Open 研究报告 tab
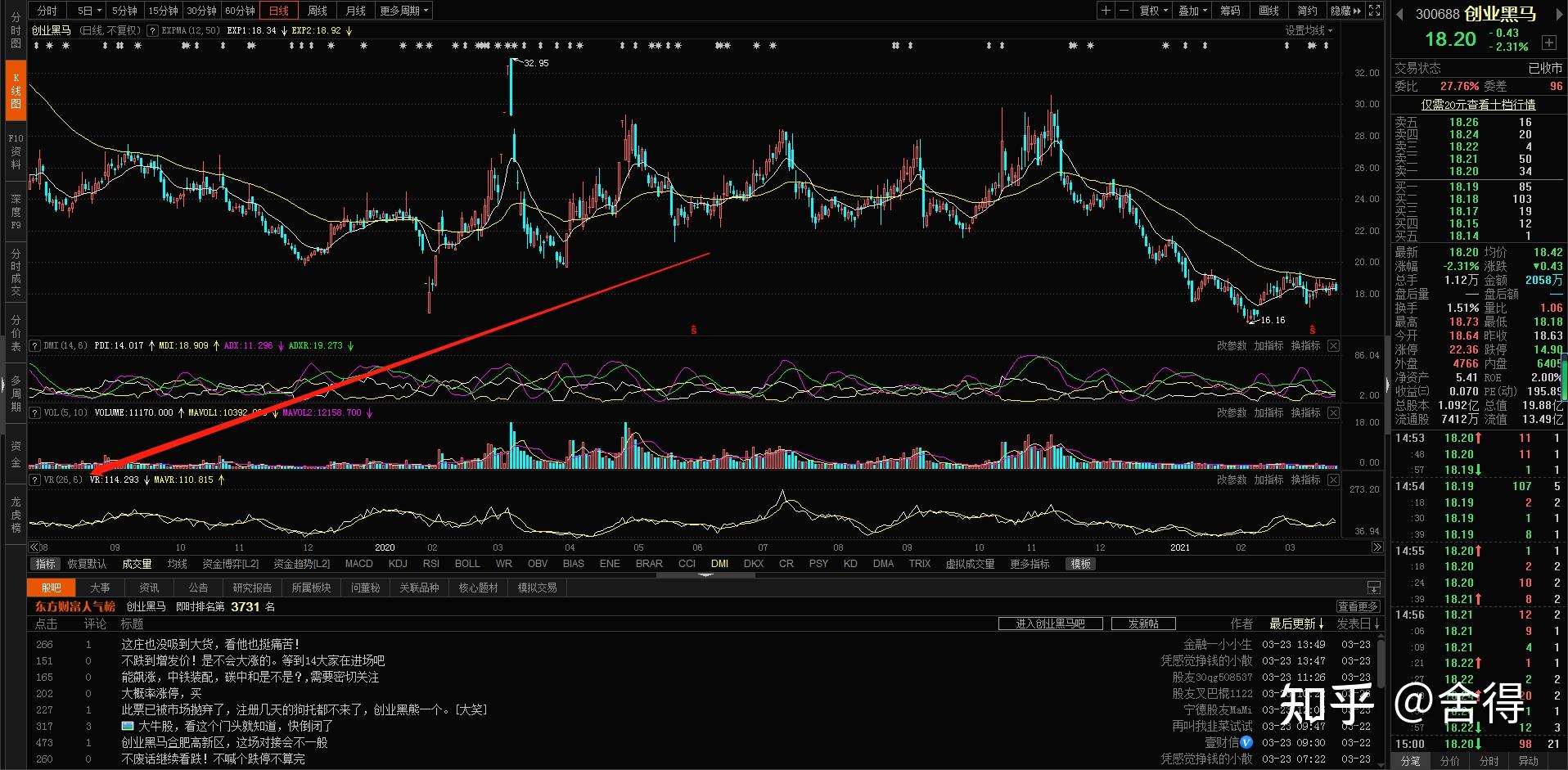Viewport: 1568px width, 770px height. pyautogui.click(x=252, y=588)
